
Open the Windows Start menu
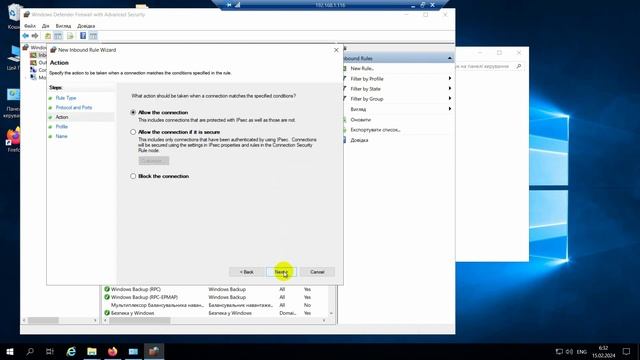click(x=10, y=351)
